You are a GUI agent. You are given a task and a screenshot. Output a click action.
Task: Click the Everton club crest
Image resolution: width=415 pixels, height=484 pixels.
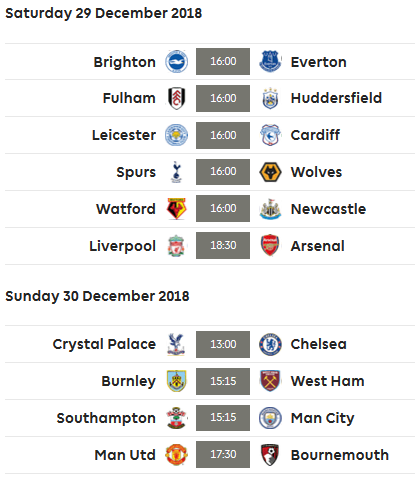270,62
